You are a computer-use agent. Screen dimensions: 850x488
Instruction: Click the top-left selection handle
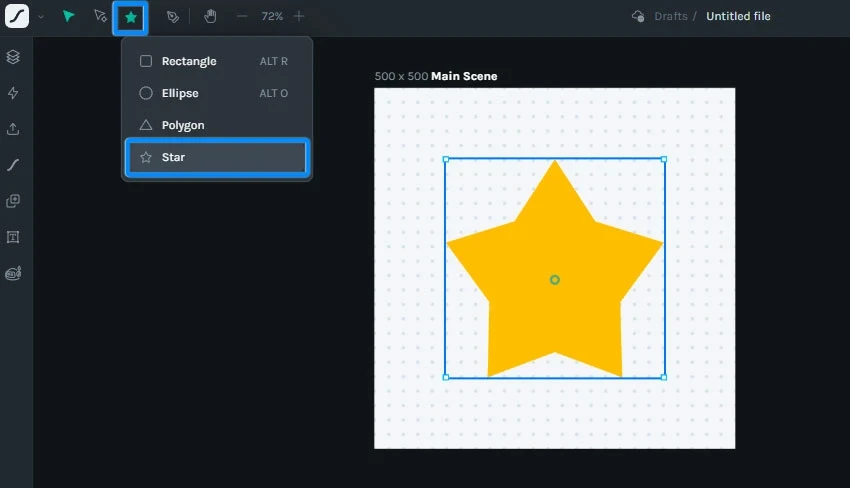[x=446, y=159]
